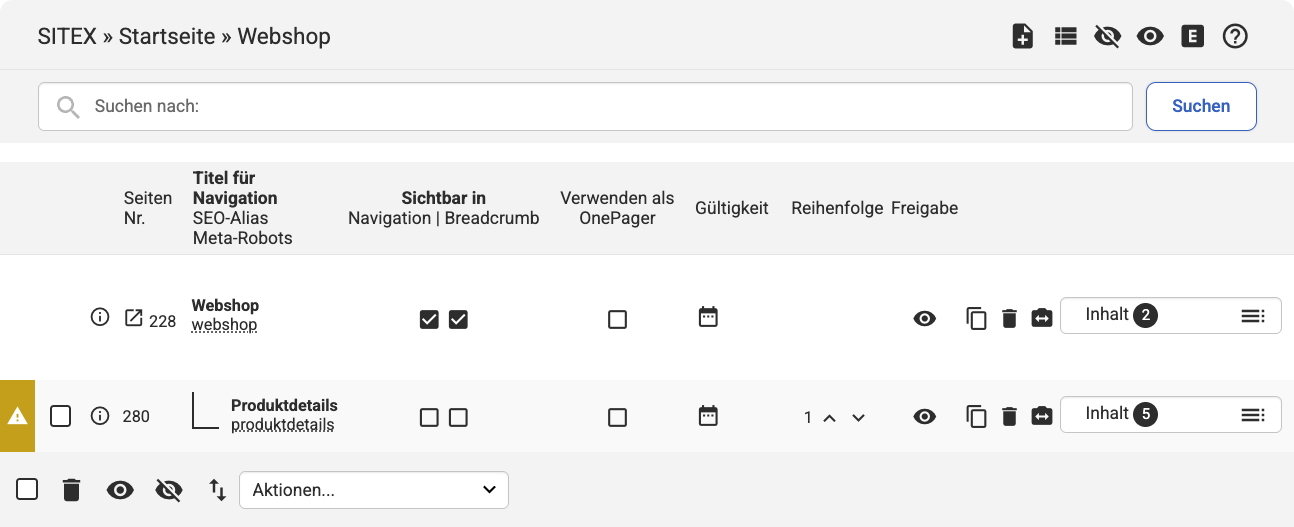Viewport: 1294px width, 527px height.
Task: Click the SITEX breadcrumb text
Action: [67, 37]
